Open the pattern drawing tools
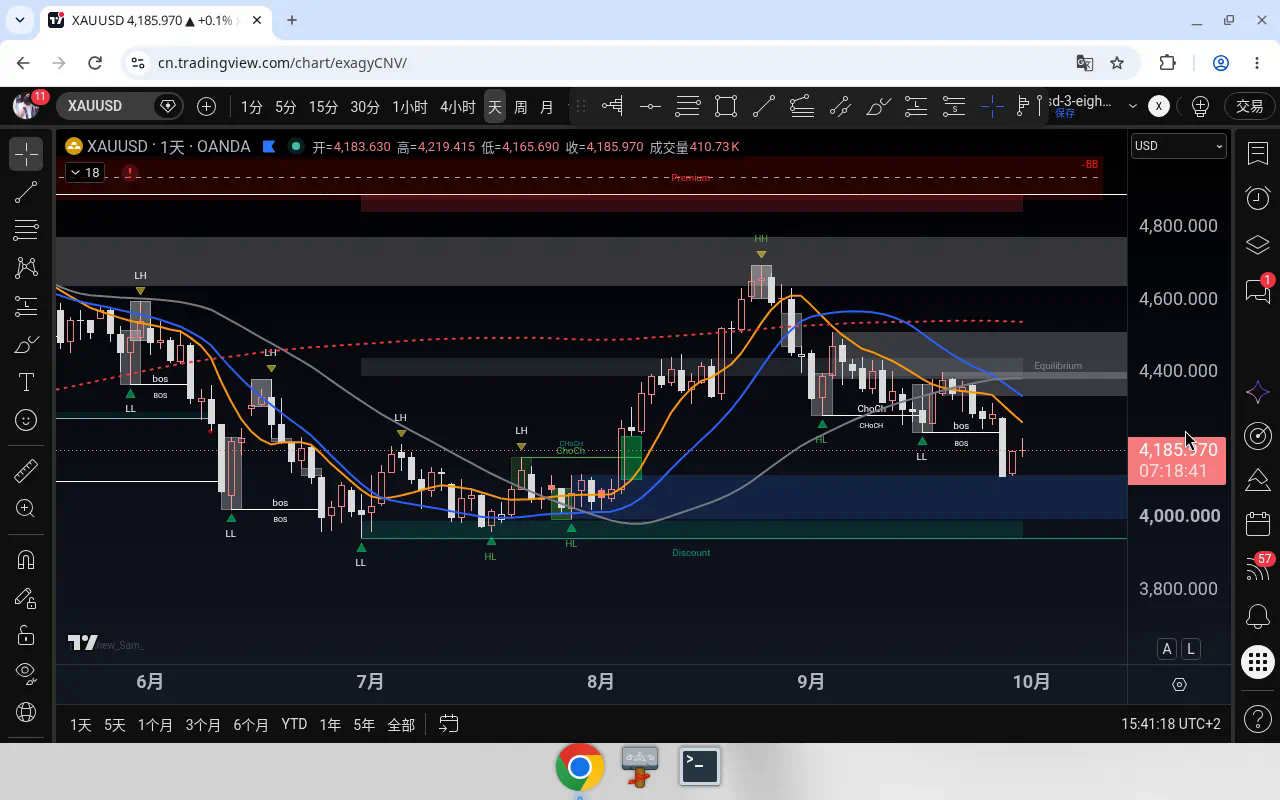Screen dimensions: 1280x800 point(26,268)
